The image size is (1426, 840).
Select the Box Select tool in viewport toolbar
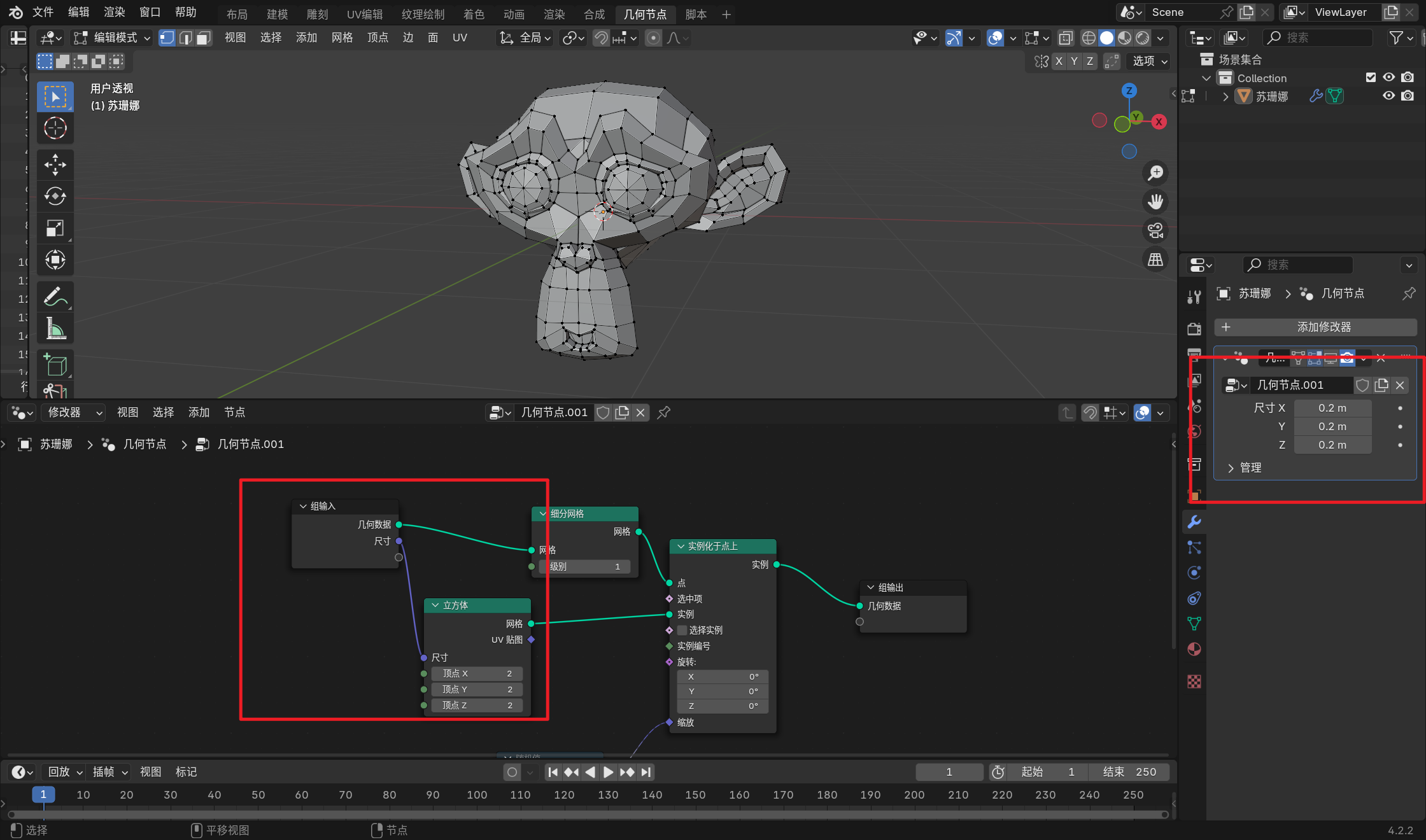(x=55, y=97)
